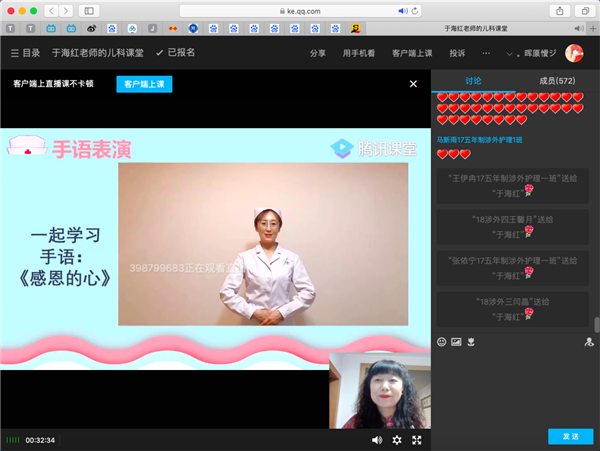Mute audio via address bar speaker icon

(403, 11)
